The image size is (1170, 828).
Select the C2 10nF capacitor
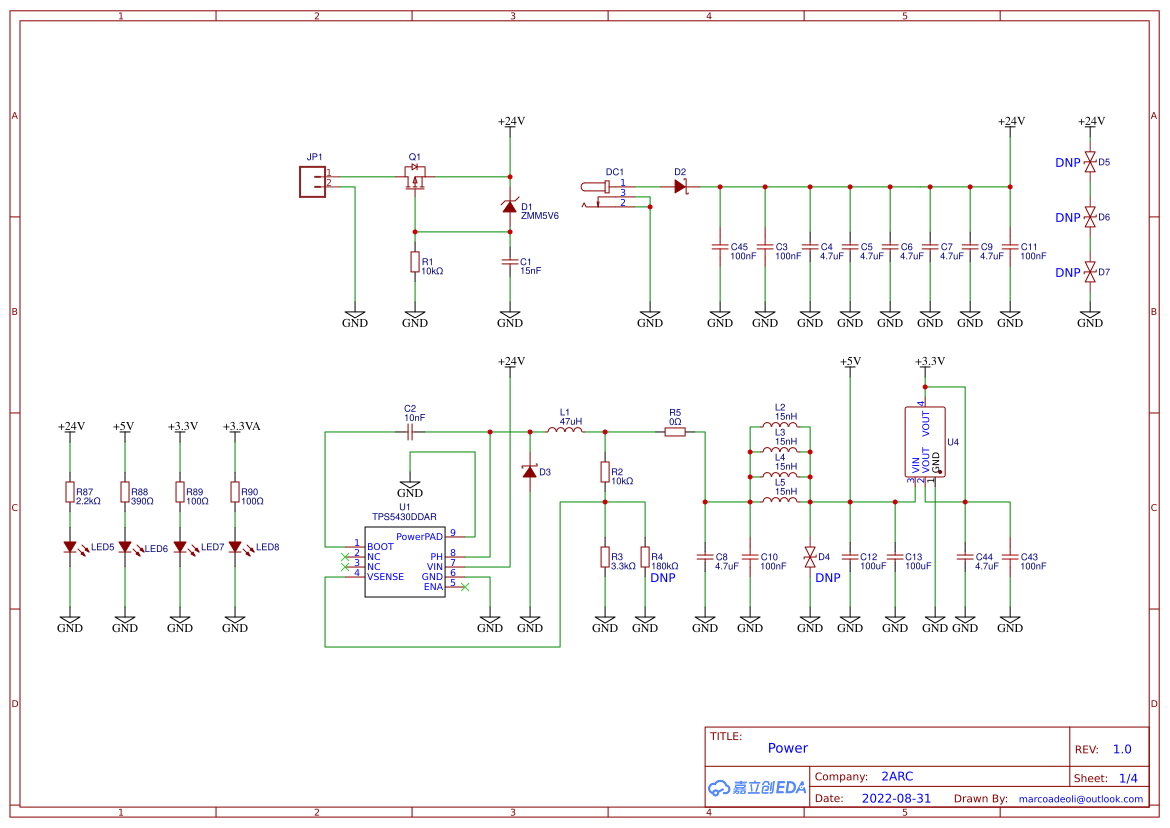(410, 431)
